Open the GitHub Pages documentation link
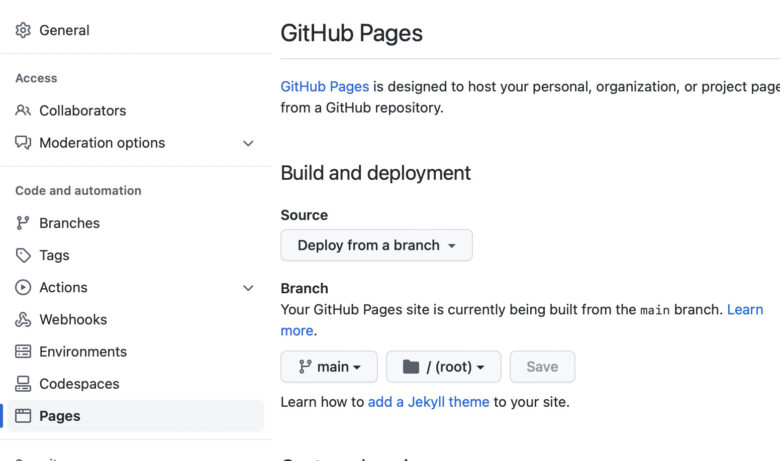780x461 pixels. point(324,87)
